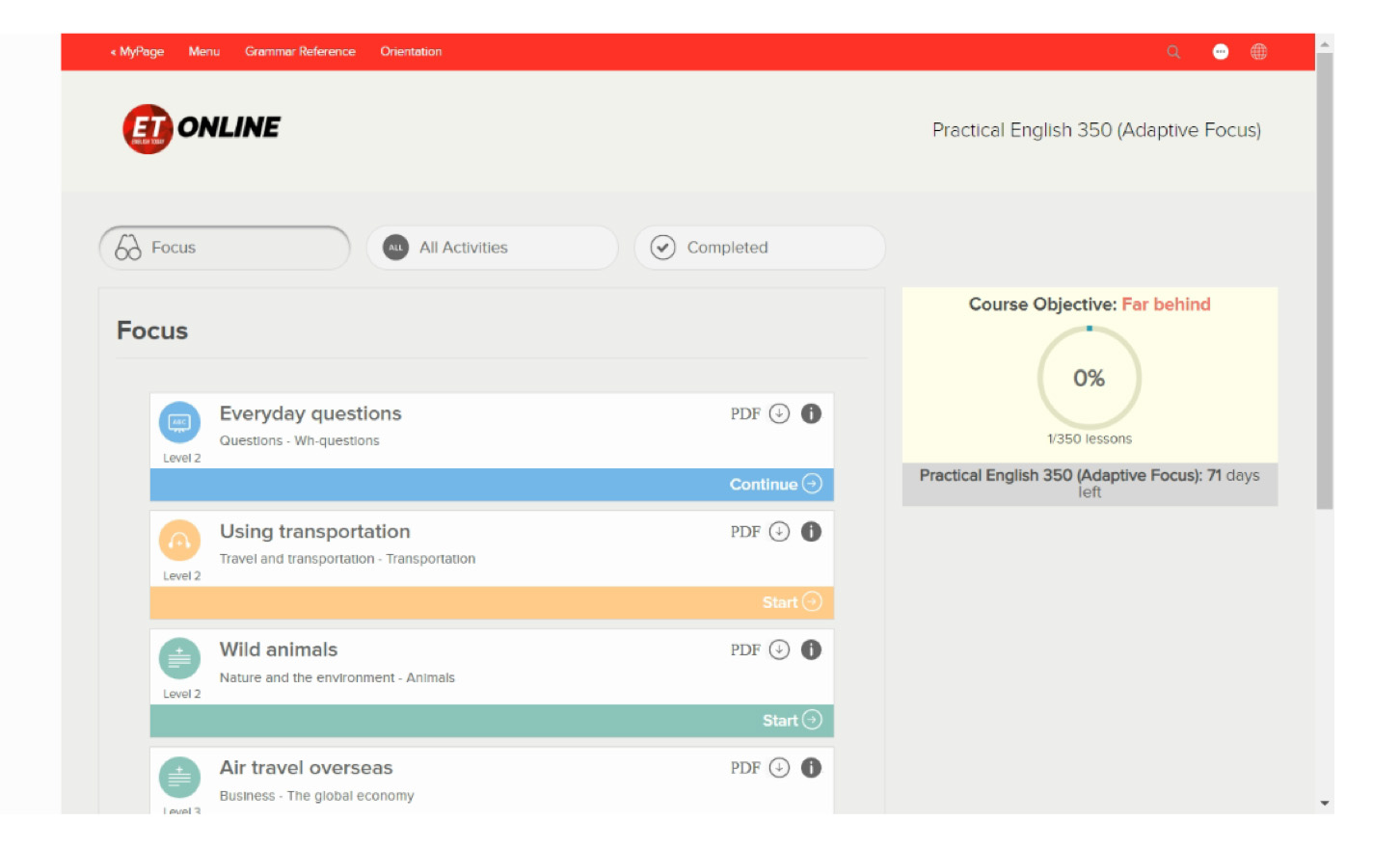This screenshot has height=848, width=1400.
Task: Open Grammar Reference from the menu bar
Action: pyautogui.click(x=301, y=51)
